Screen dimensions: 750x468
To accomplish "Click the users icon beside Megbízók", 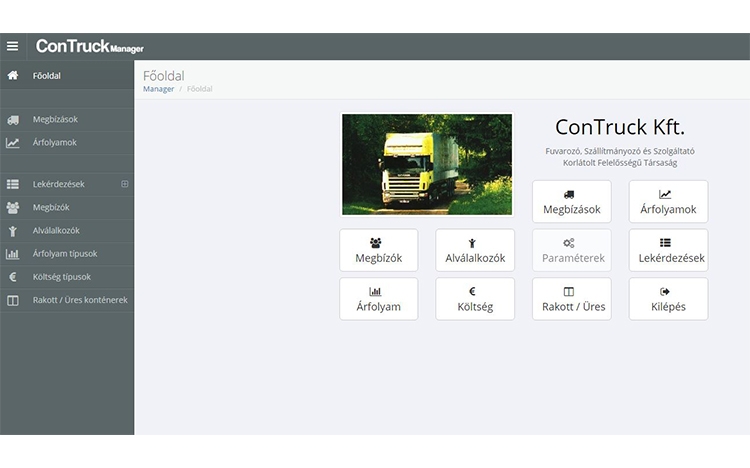I will tap(12, 207).
